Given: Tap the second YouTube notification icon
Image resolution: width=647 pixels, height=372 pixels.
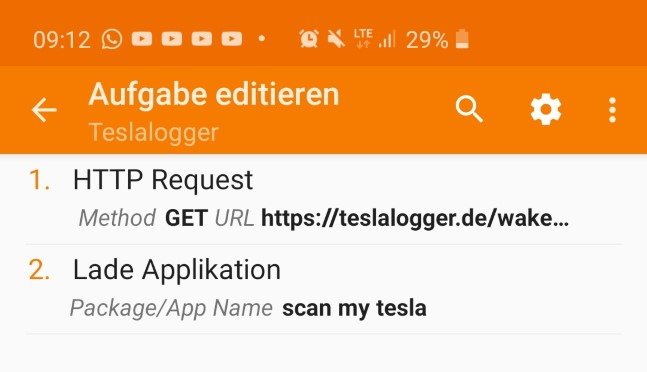Looking at the screenshot, I should (172, 39).
